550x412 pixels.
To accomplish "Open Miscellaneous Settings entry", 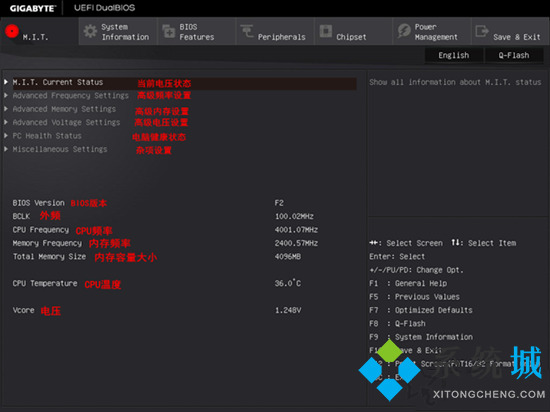I will tap(60, 149).
